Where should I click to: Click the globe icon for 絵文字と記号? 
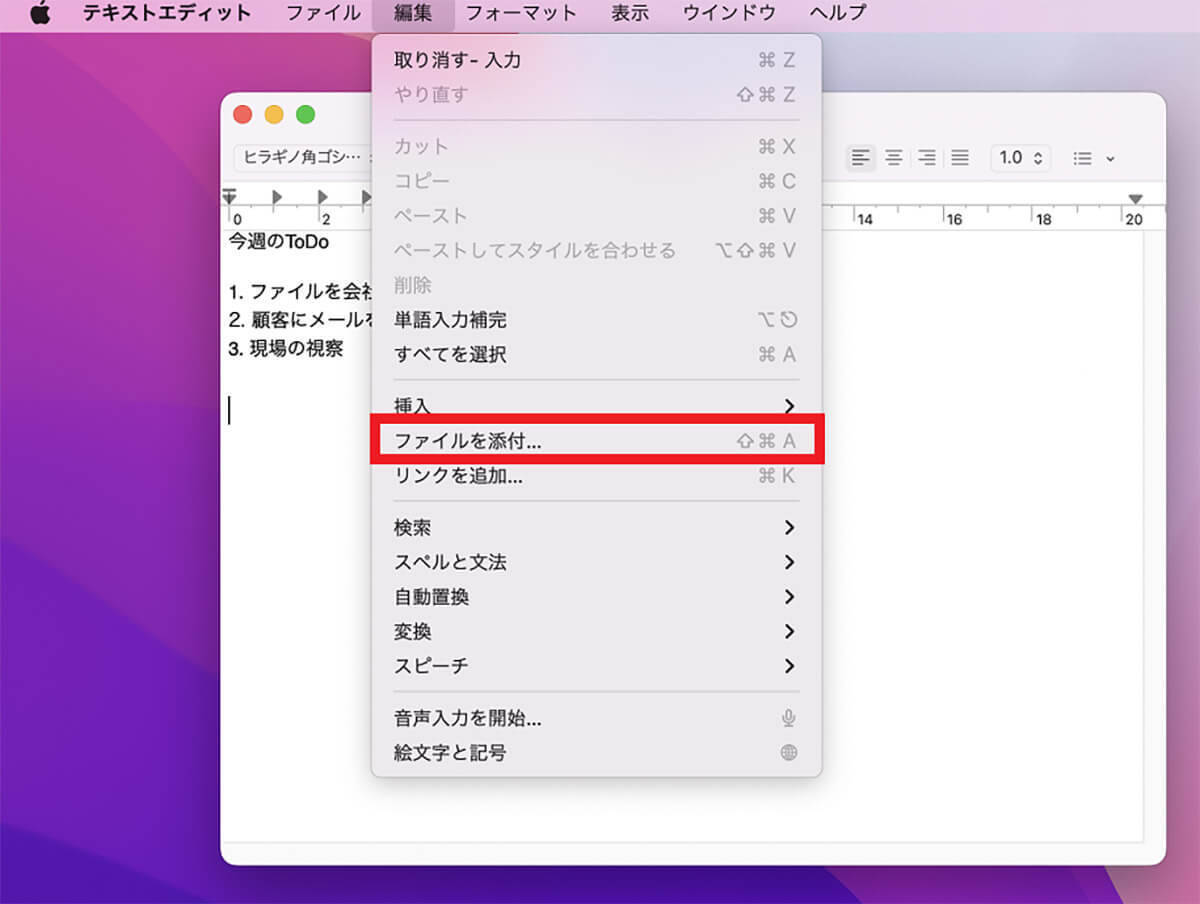[789, 753]
